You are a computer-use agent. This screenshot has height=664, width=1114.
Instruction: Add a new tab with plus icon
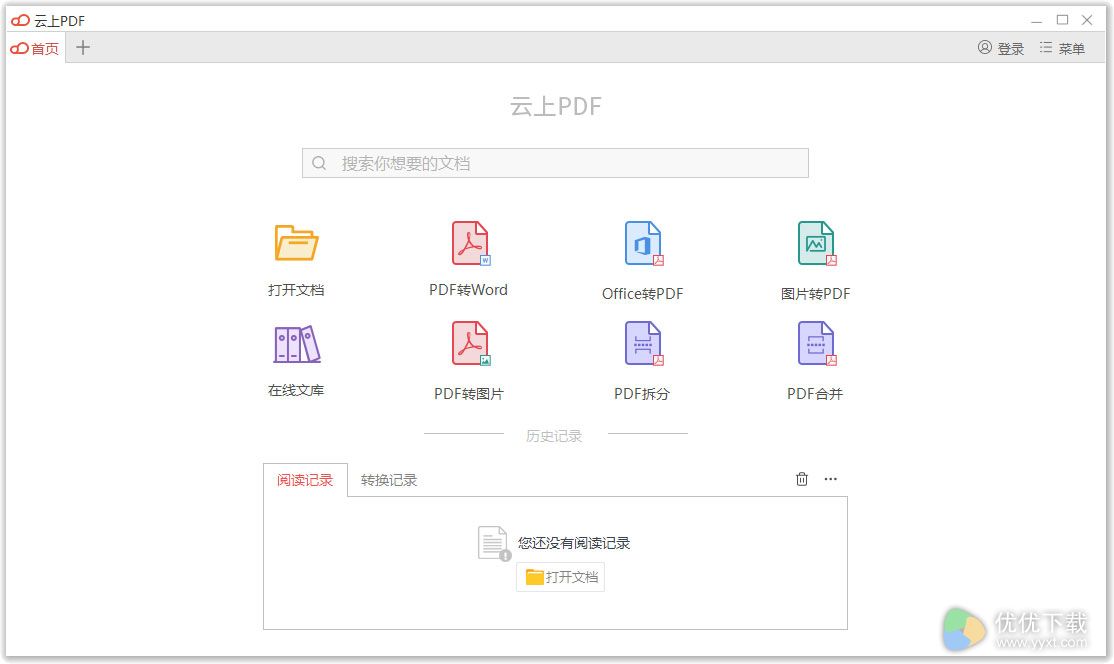(82, 48)
